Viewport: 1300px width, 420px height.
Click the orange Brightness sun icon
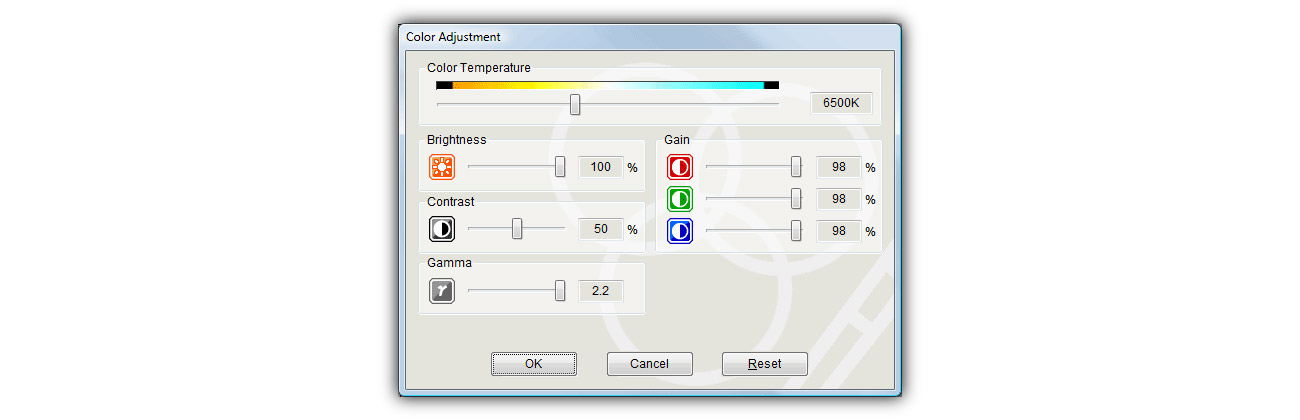(442, 167)
